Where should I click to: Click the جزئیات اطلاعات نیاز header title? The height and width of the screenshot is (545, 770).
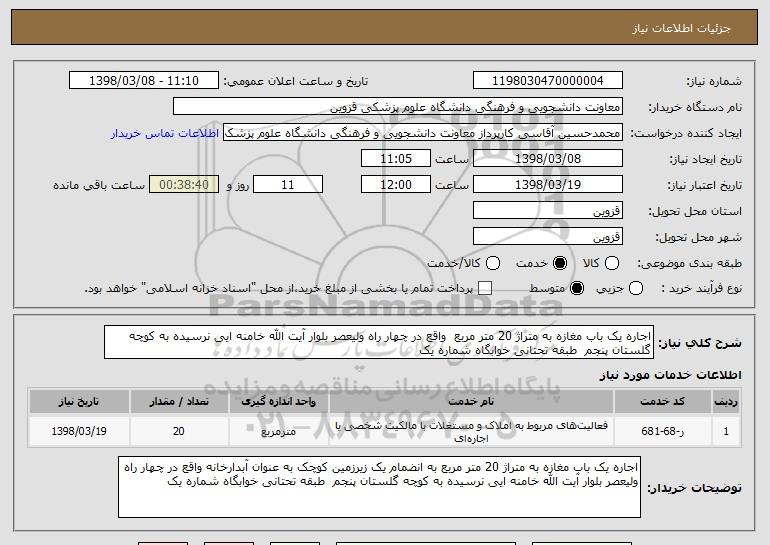pos(681,28)
